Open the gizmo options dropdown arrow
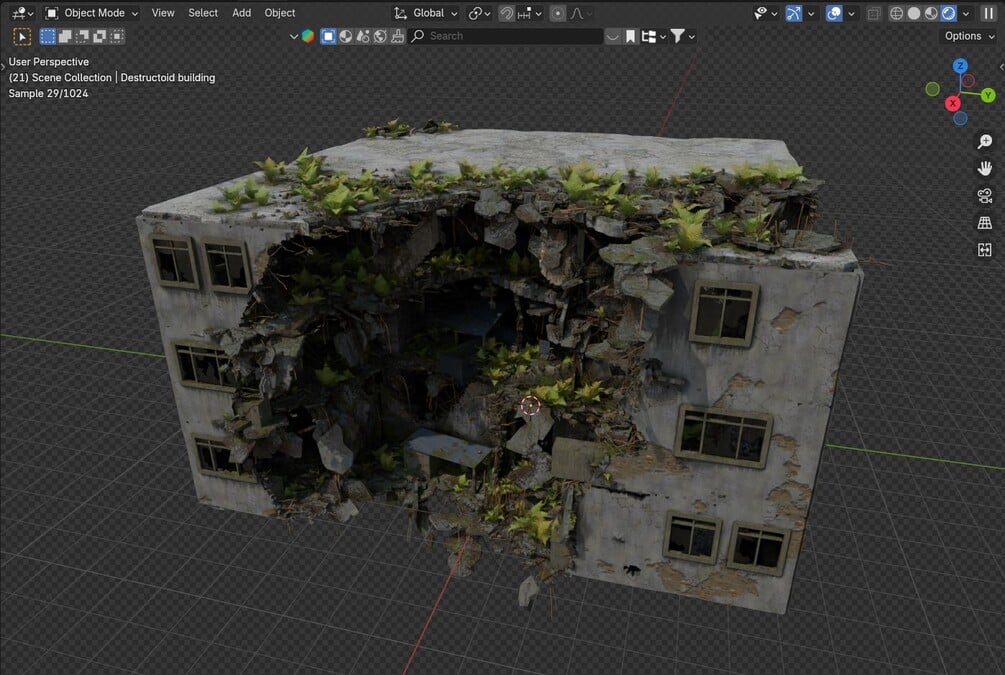The height and width of the screenshot is (675, 1005). (x=811, y=13)
